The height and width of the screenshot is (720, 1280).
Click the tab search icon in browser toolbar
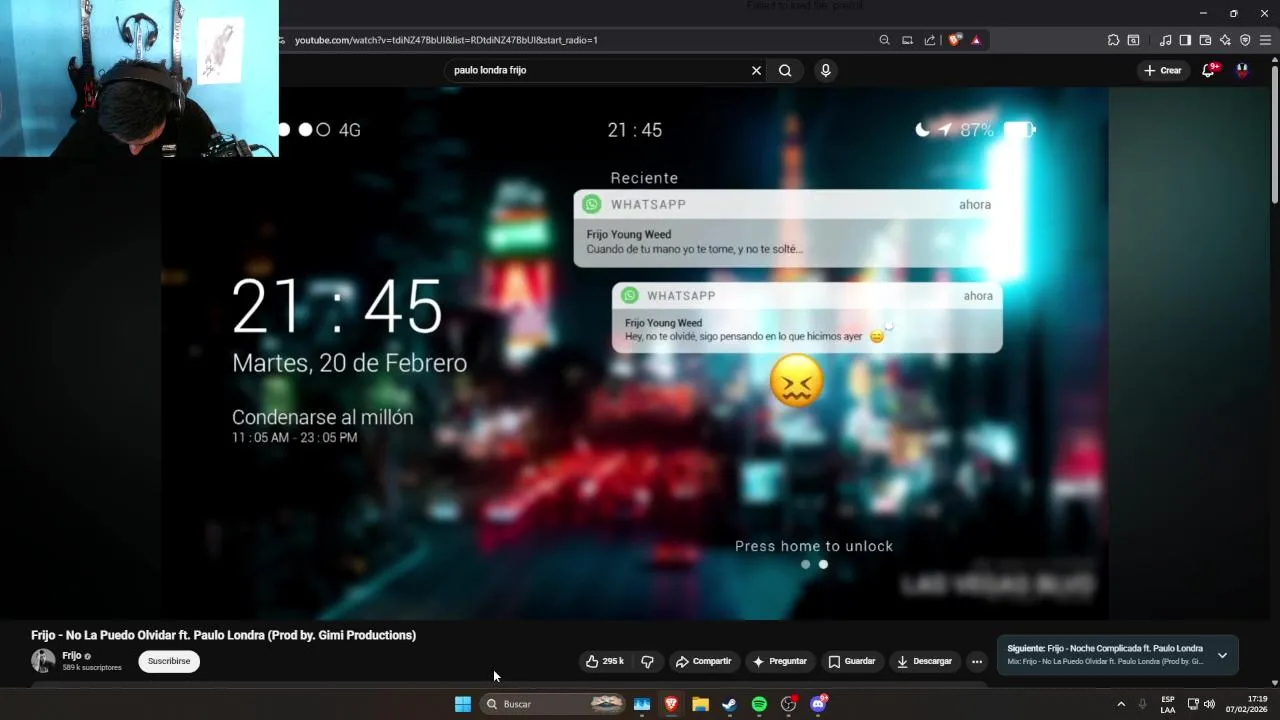(1133, 40)
